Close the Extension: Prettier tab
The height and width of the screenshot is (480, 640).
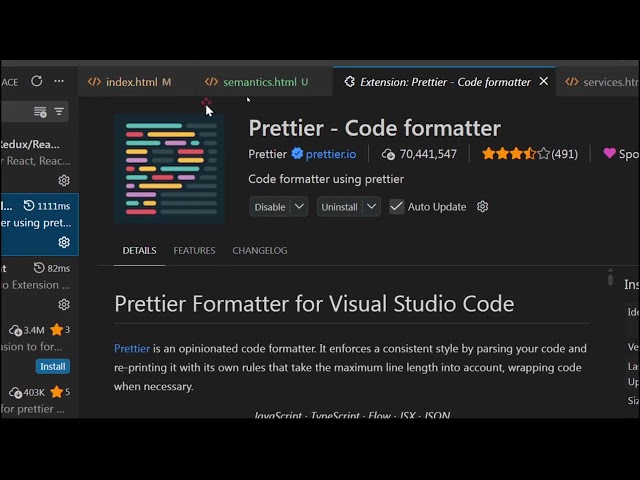pyautogui.click(x=544, y=81)
